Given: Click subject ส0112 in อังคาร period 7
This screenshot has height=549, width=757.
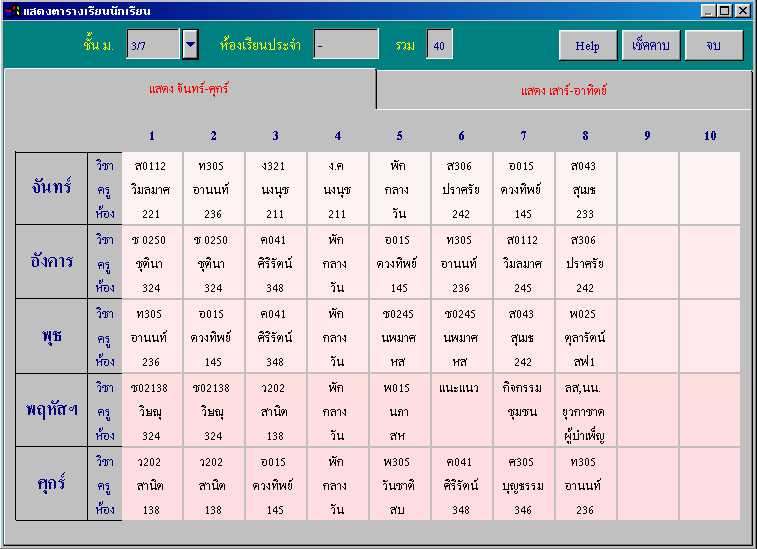Looking at the screenshot, I should pyautogui.click(x=522, y=240).
